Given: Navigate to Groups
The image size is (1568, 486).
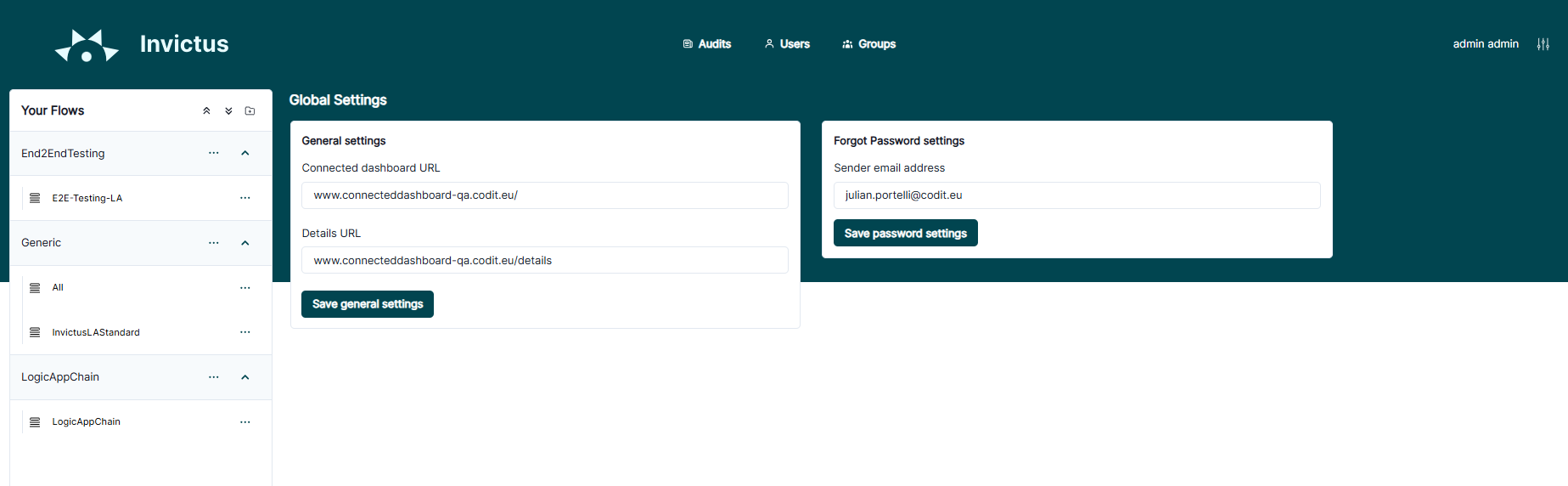Looking at the screenshot, I should 868,44.
